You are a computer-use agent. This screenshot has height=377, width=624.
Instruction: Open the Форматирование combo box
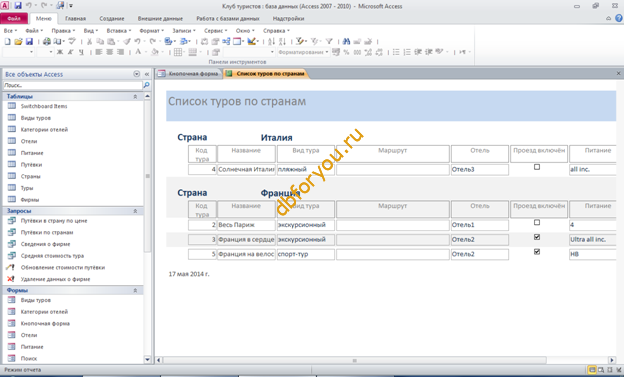coord(303,52)
